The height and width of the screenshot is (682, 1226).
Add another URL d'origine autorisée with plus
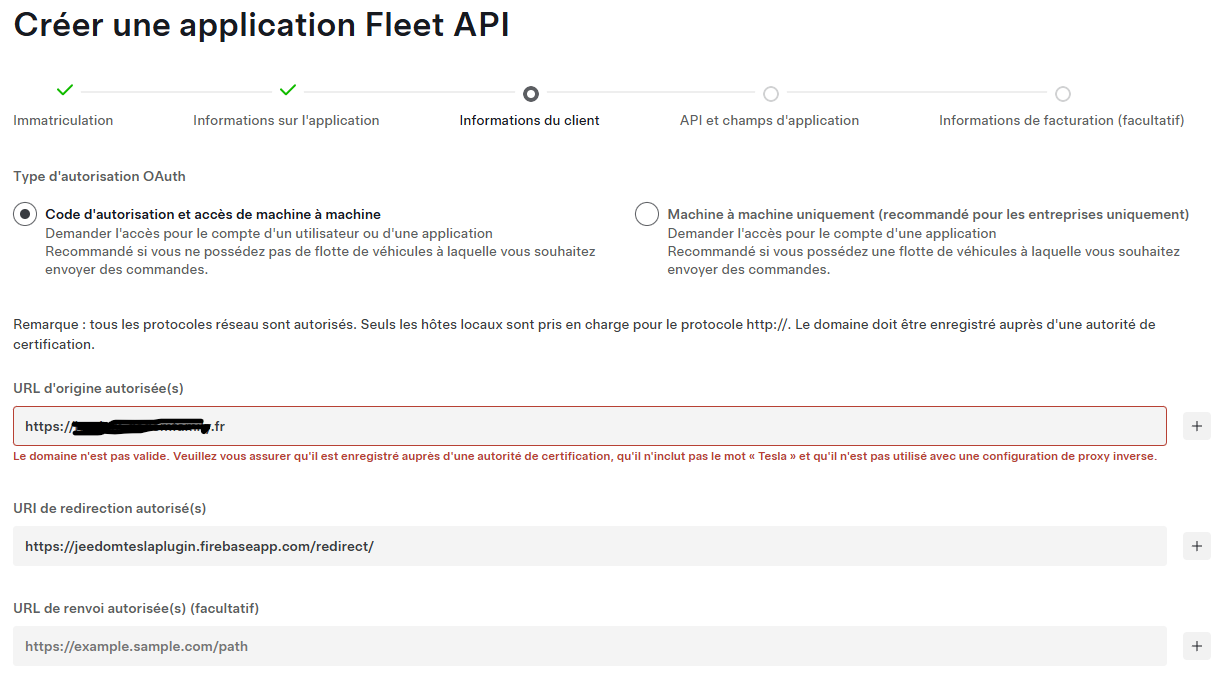click(x=1196, y=426)
